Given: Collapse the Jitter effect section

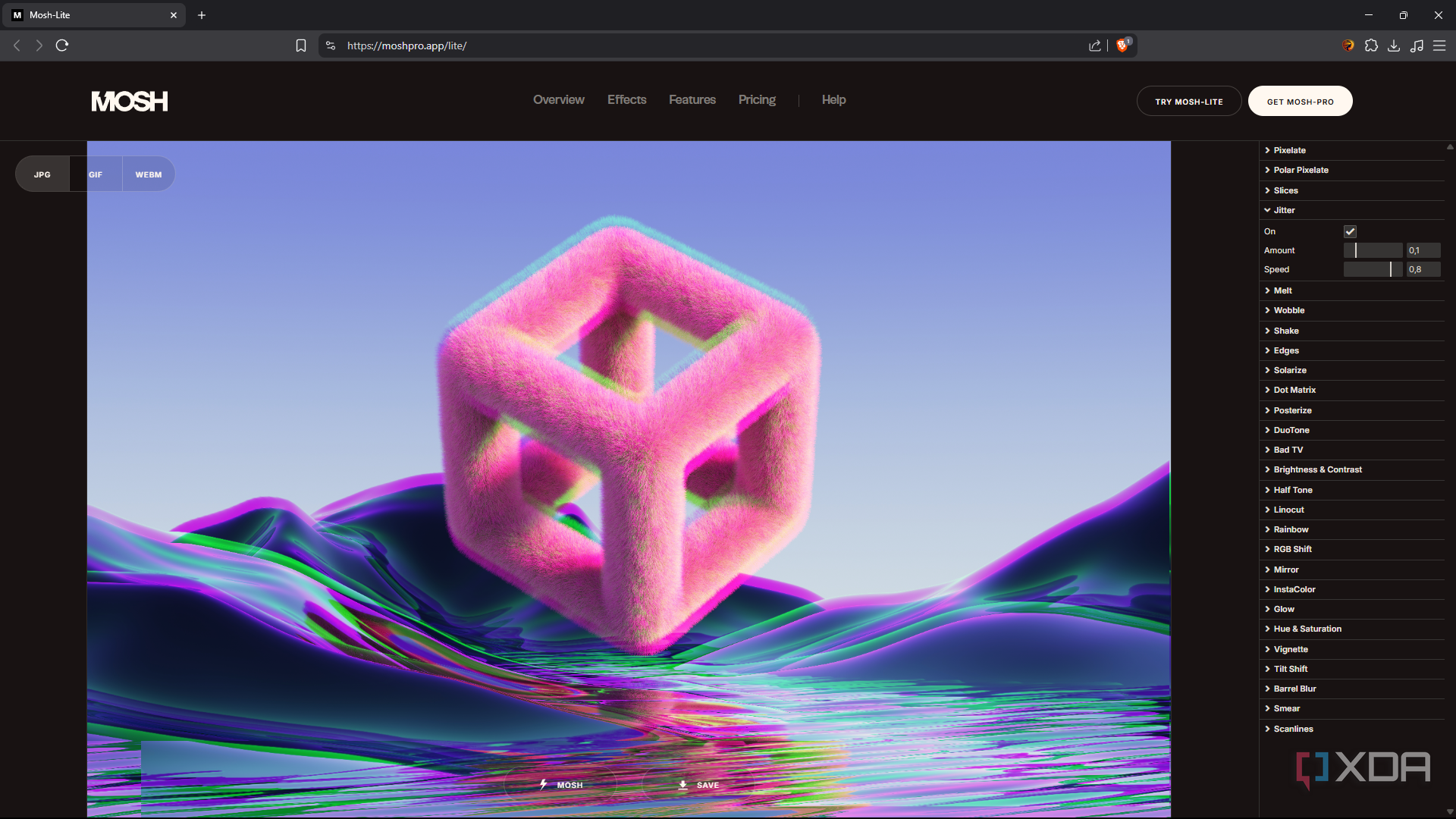Looking at the screenshot, I should pyautogui.click(x=1354, y=210).
